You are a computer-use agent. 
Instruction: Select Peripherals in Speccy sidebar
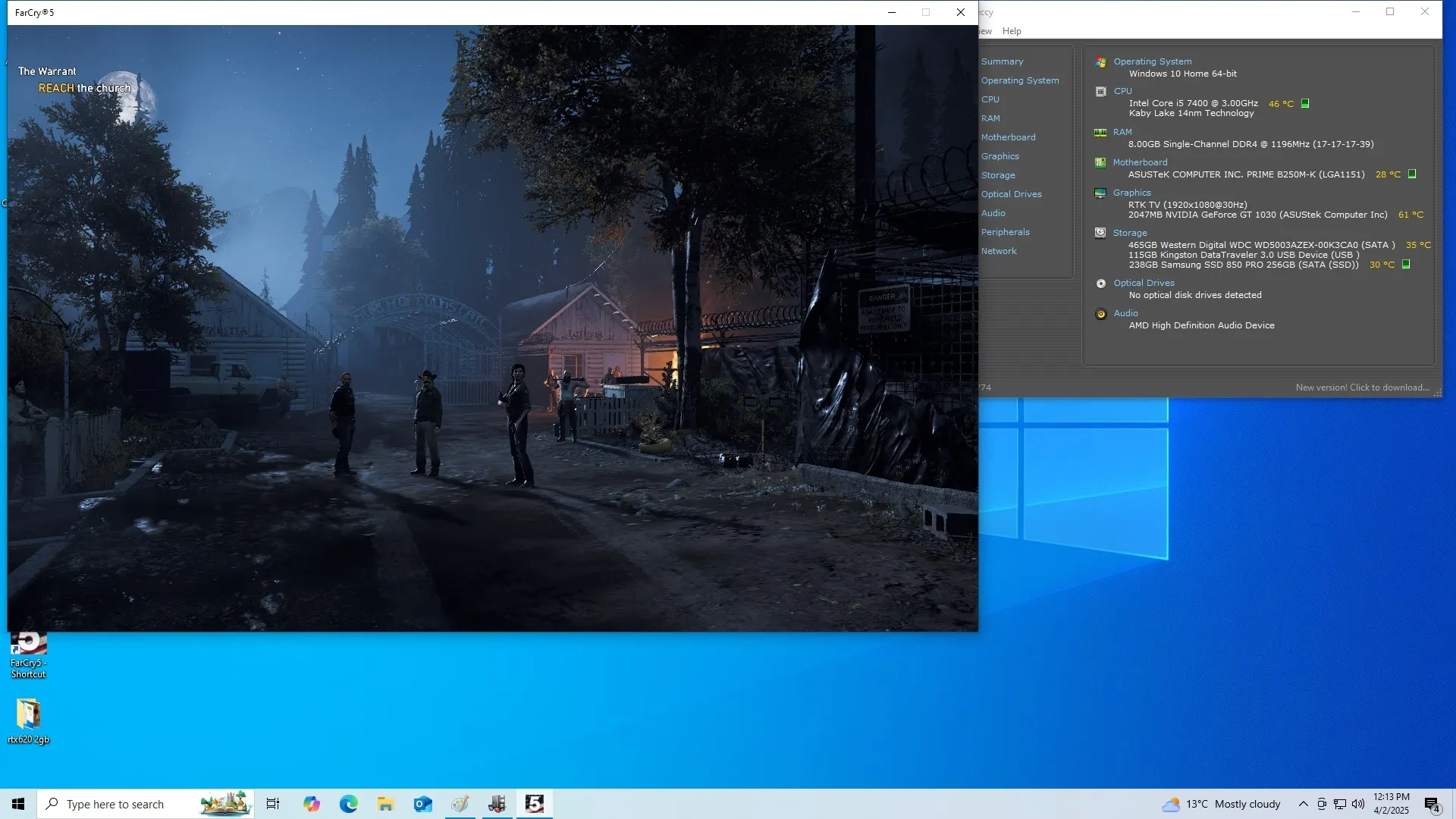1006,232
